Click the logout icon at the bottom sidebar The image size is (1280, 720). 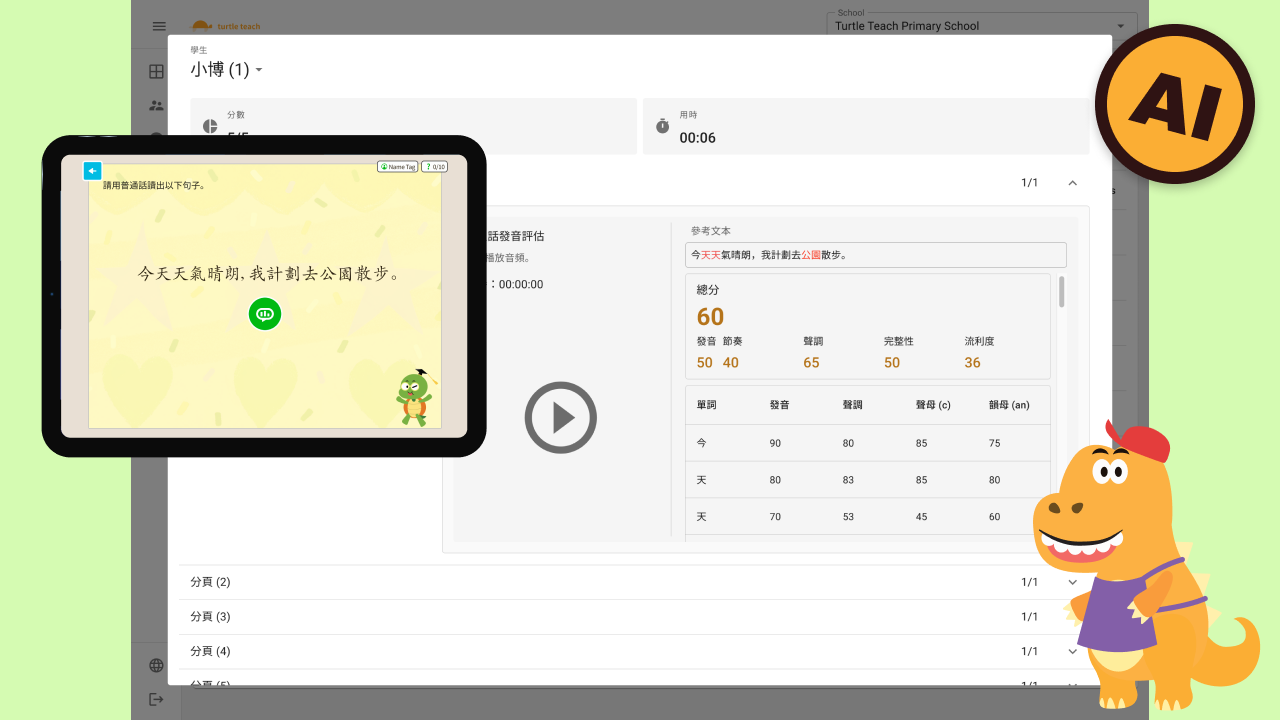(156, 699)
